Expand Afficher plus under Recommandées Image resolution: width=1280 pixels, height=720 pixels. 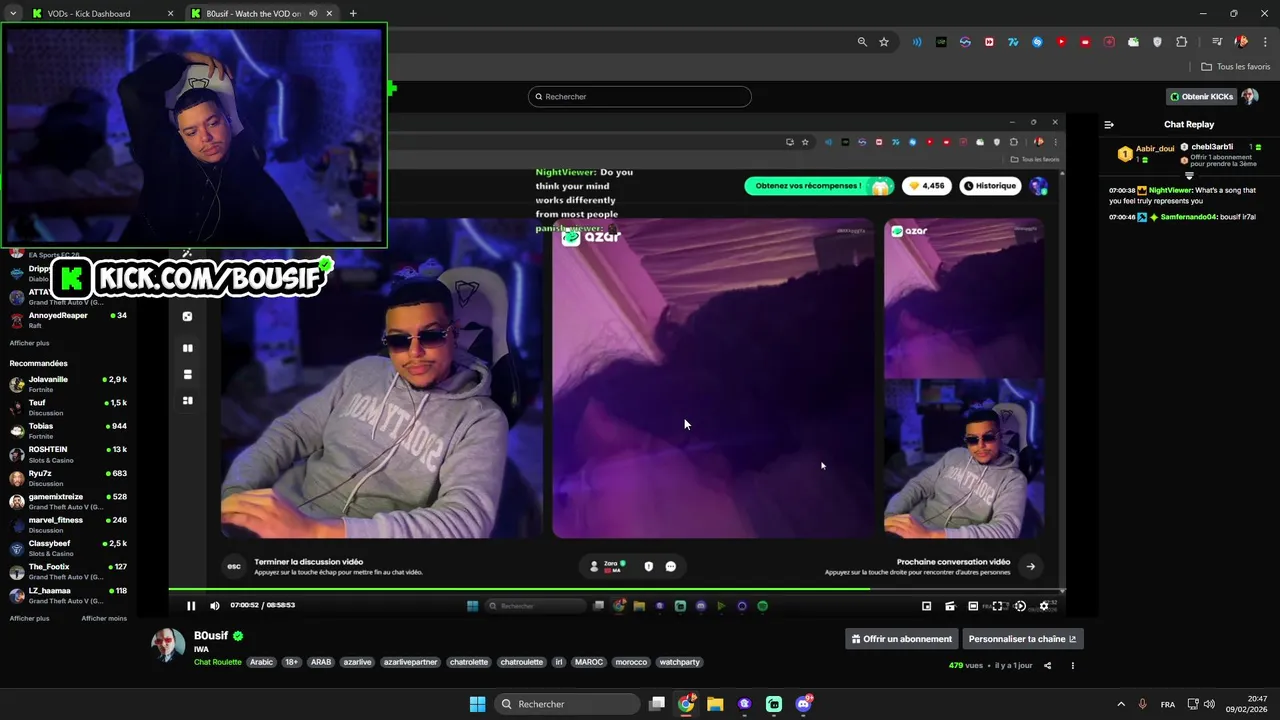tap(29, 618)
